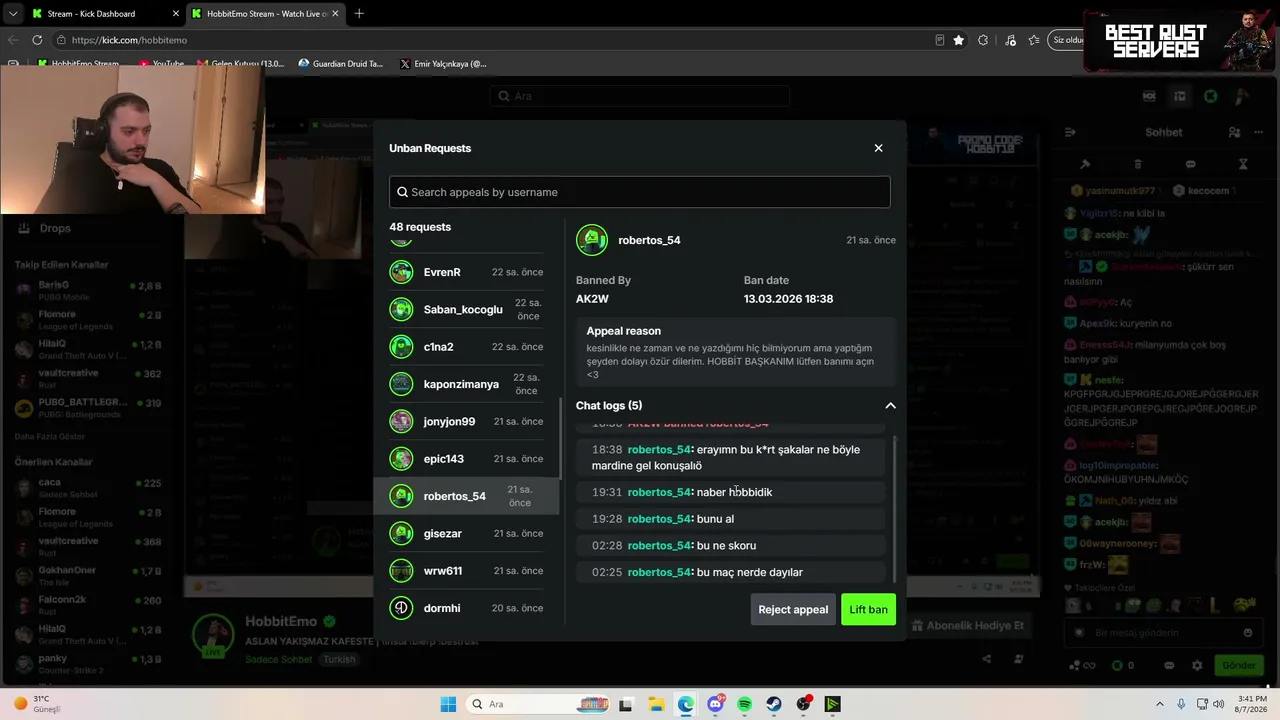Lift ban for robertos_54

click(x=868, y=609)
